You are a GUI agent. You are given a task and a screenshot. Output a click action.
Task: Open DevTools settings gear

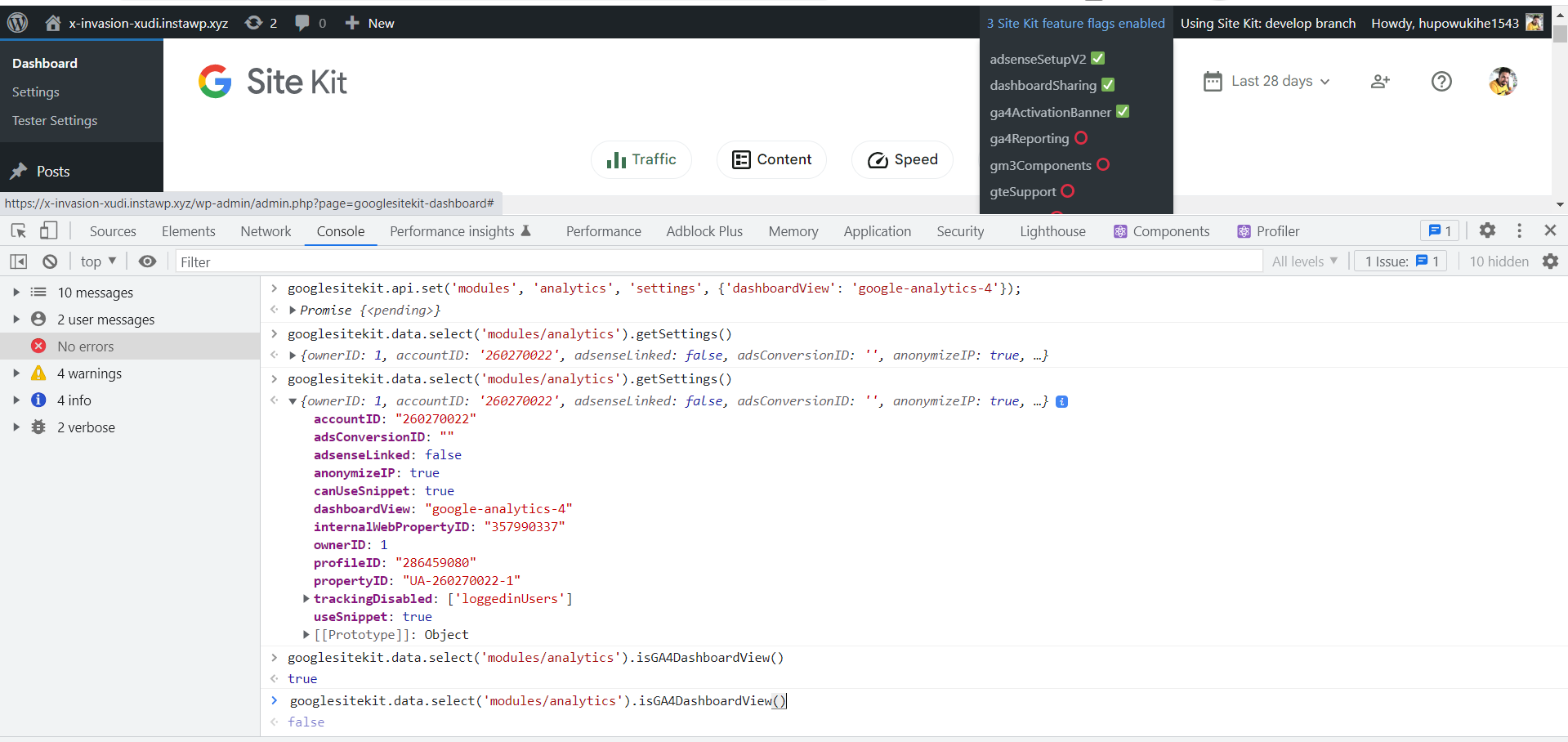1486,230
